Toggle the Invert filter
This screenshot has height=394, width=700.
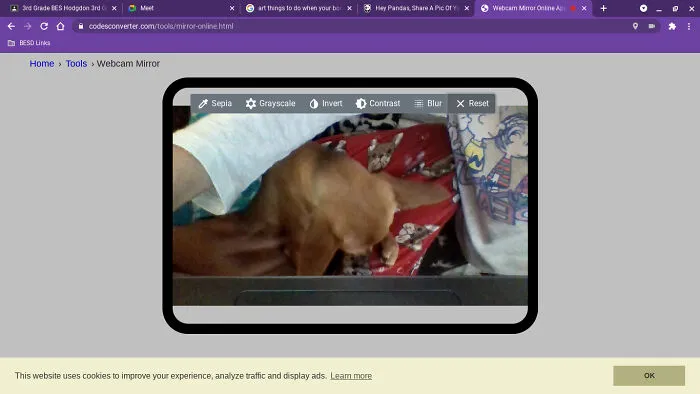[326, 104]
